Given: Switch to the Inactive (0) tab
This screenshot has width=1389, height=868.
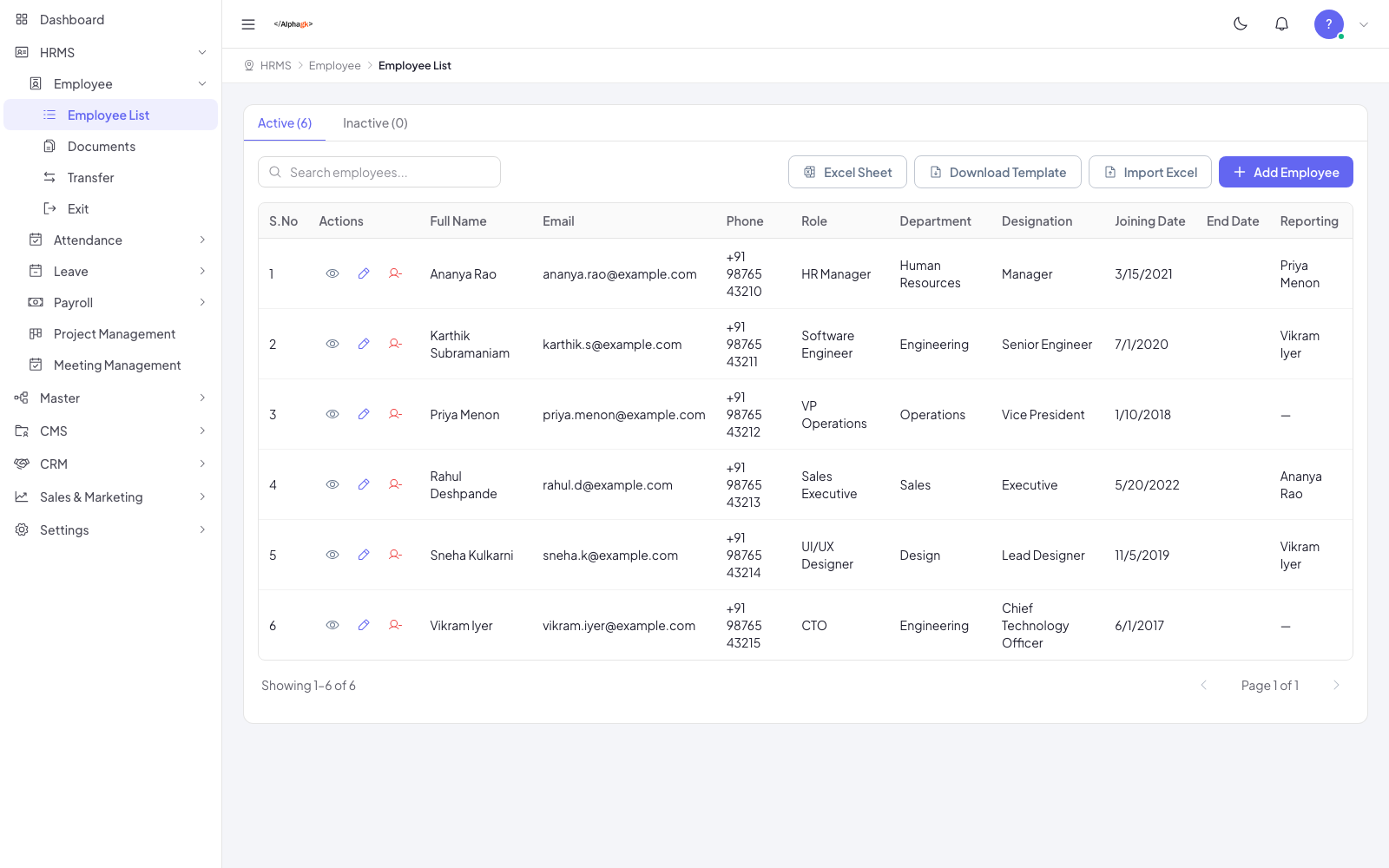Looking at the screenshot, I should [x=375, y=123].
